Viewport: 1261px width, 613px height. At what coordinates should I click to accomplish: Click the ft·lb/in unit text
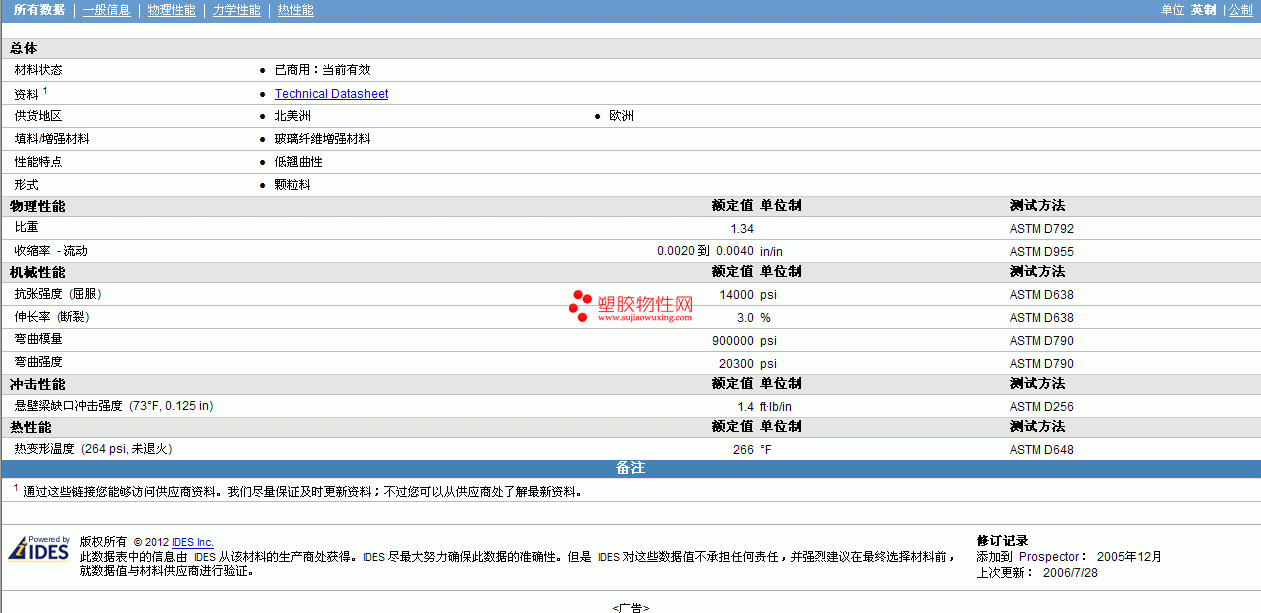coord(776,407)
